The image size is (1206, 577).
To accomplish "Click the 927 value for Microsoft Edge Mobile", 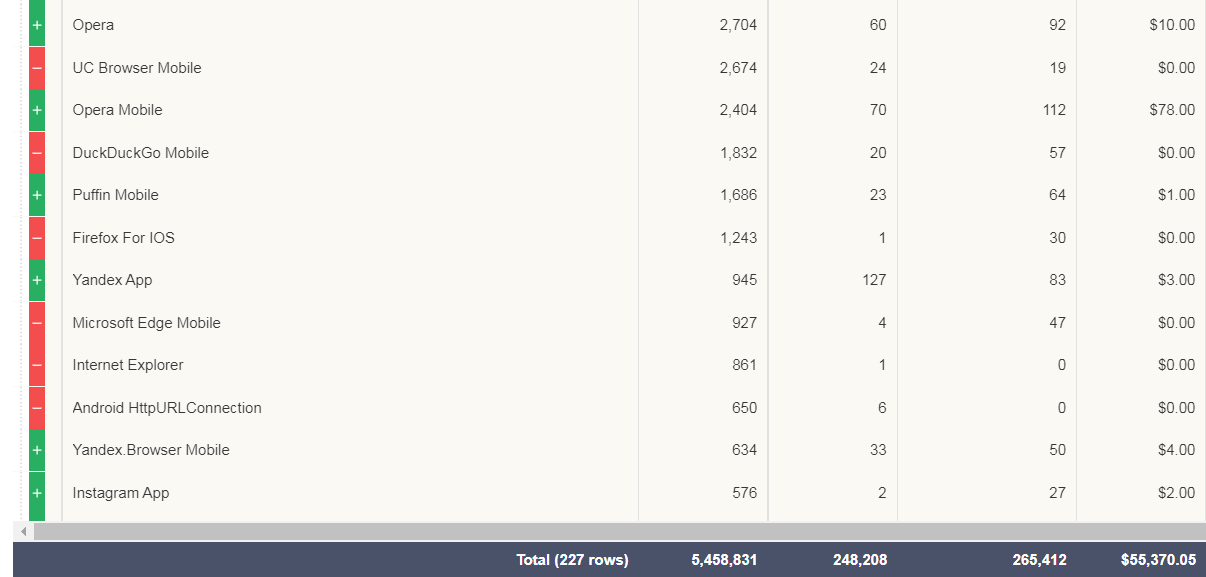I will 744,323.
